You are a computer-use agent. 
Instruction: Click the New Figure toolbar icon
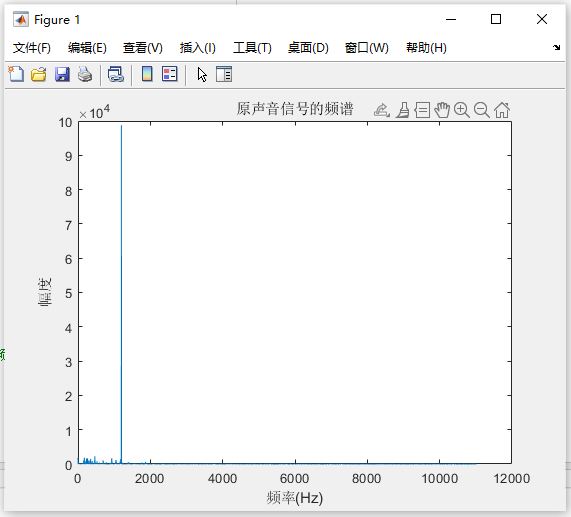coord(16,74)
